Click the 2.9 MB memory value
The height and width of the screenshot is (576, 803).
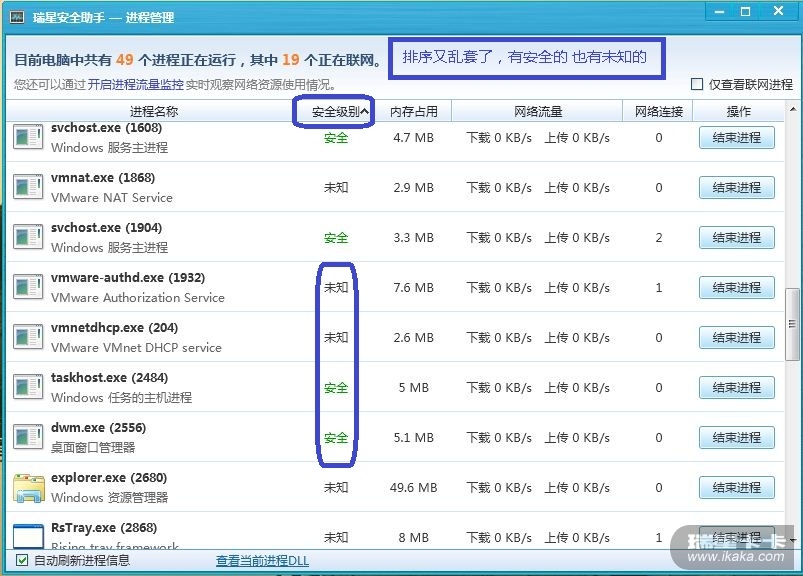(x=413, y=188)
